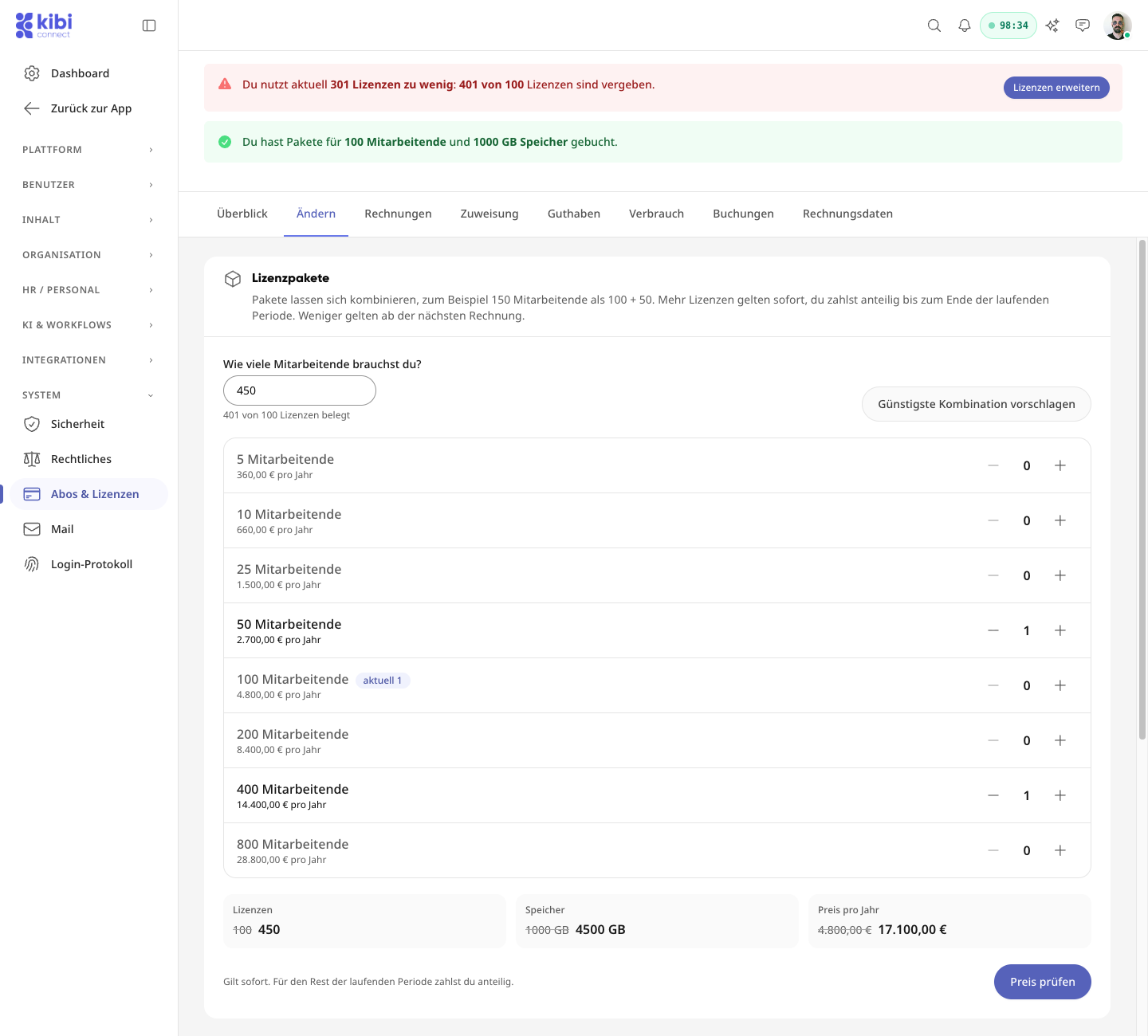Increase the 800 Mitarbeitende package count
Screen dimensions: 1148x1036
(x=1060, y=850)
